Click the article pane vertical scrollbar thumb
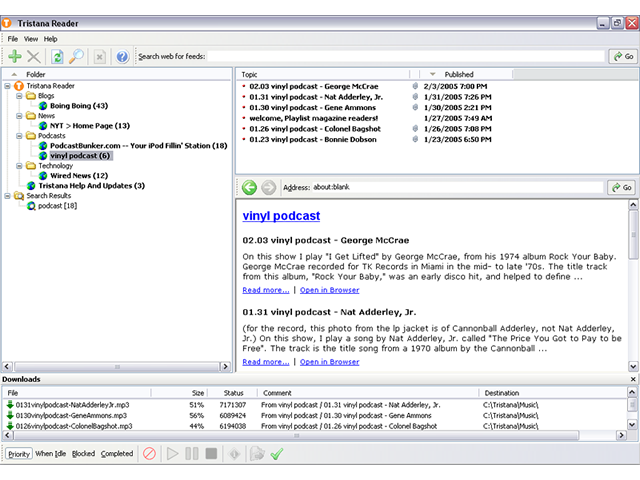Viewport: 640px width, 480px height. coord(633,234)
